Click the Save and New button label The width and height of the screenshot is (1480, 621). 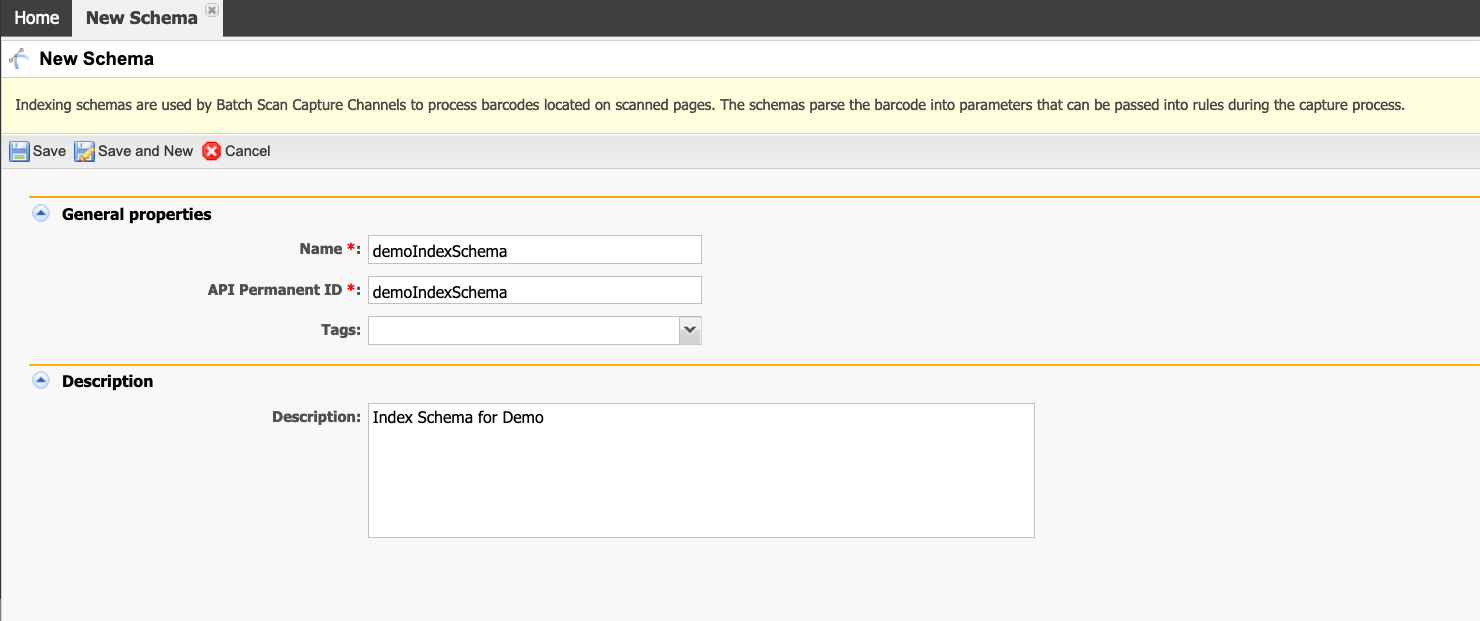pyautogui.click(x=145, y=151)
